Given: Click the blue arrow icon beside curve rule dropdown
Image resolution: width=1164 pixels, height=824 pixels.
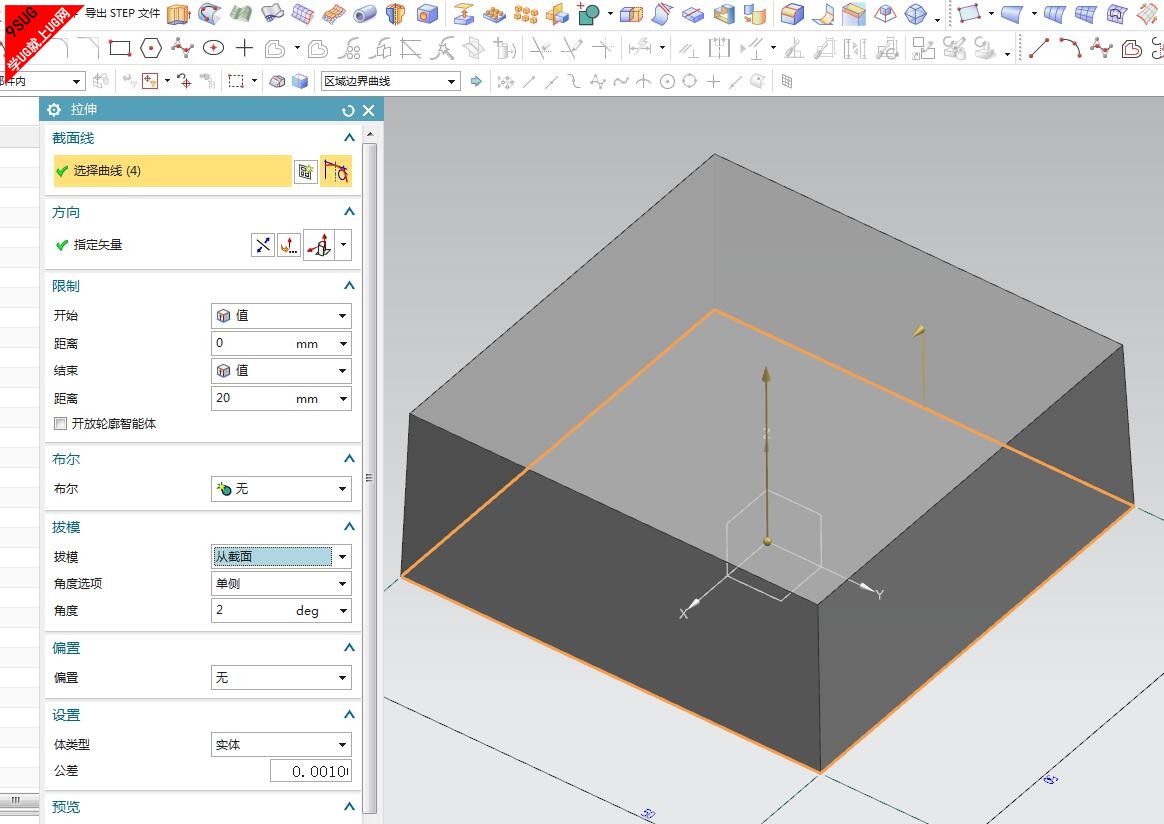Looking at the screenshot, I should [476, 81].
